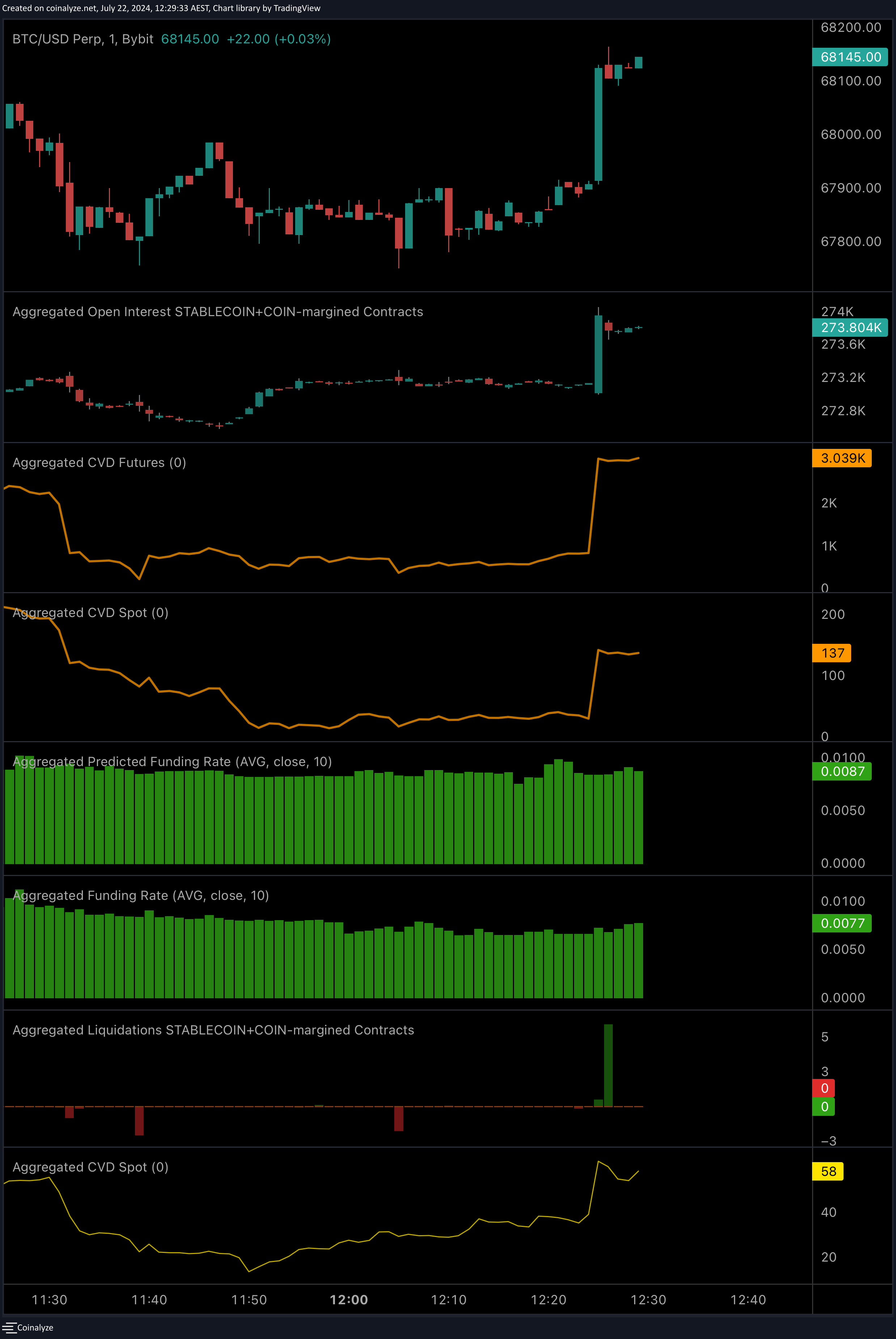Viewport: 896px width, 1339px height.
Task: Click the 68000.00 price scale value
Action: point(851,134)
